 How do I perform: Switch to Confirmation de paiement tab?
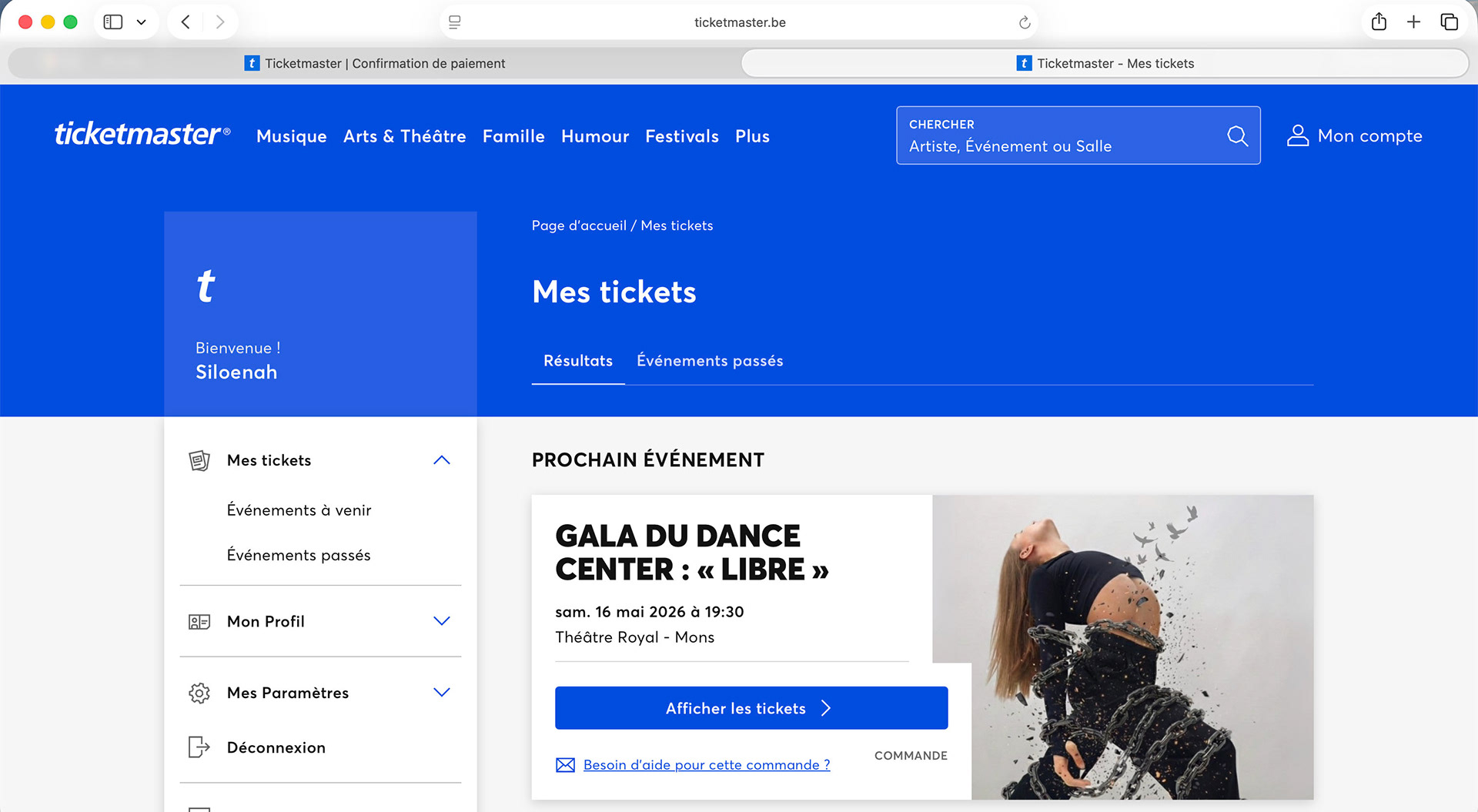tap(375, 63)
